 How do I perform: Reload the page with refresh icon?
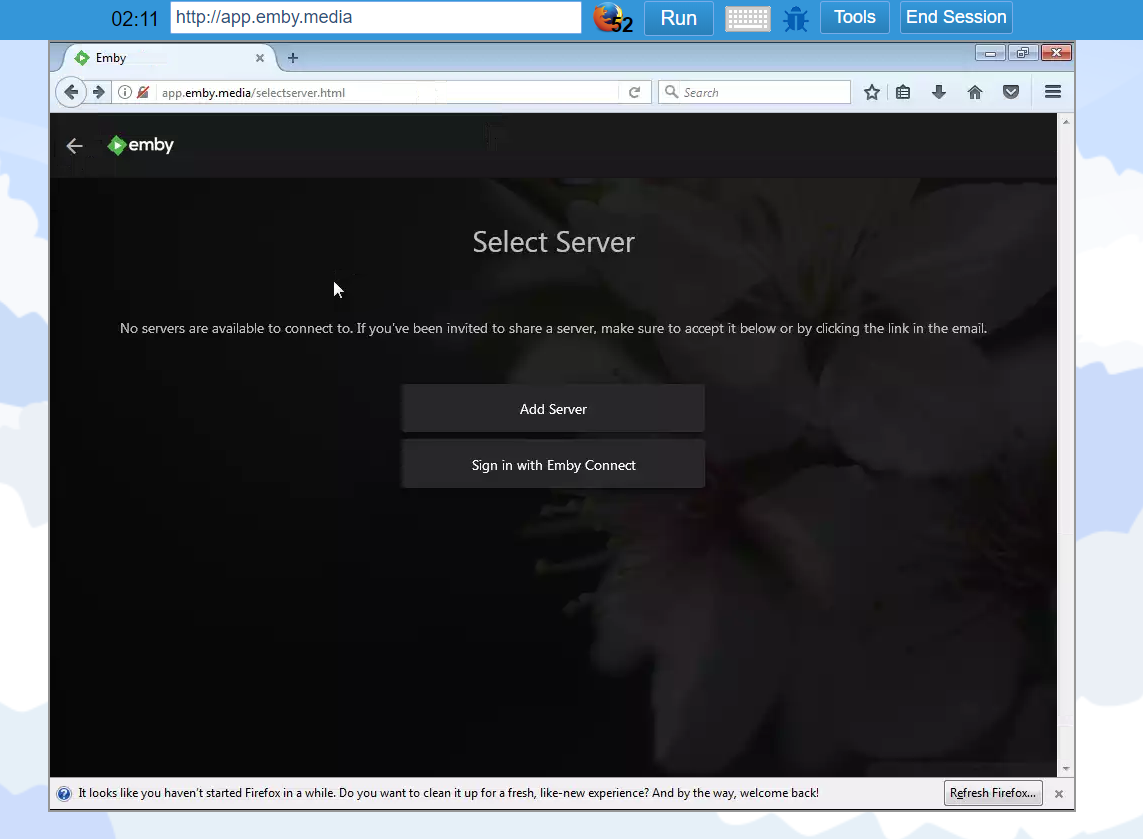pyautogui.click(x=634, y=92)
